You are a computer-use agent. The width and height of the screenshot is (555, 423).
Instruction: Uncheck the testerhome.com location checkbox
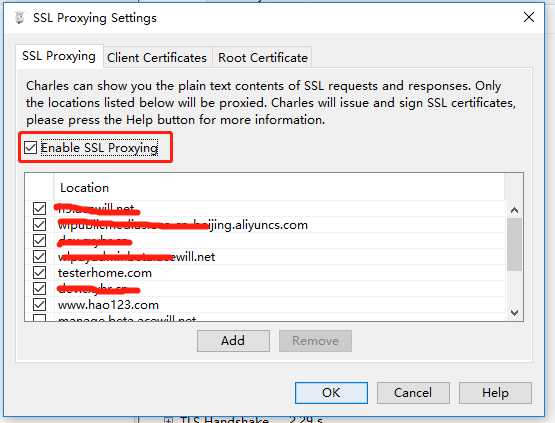tap(39, 273)
